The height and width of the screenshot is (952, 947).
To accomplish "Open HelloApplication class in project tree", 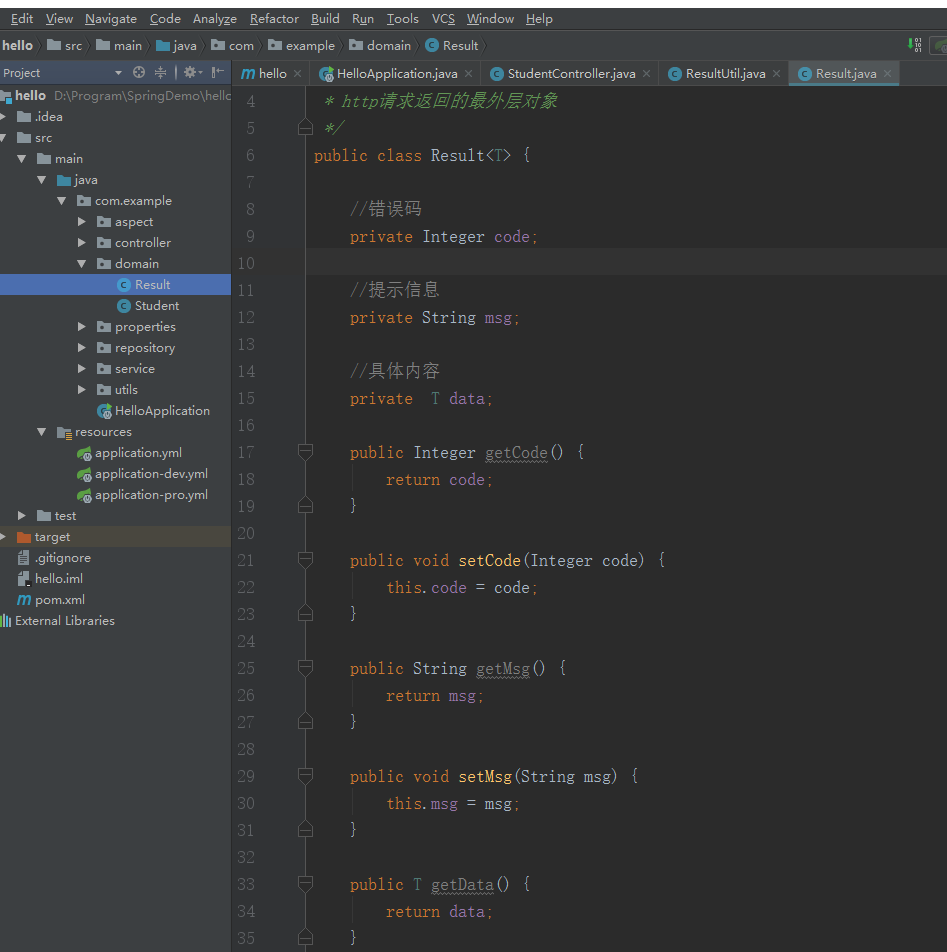I will tap(161, 411).
